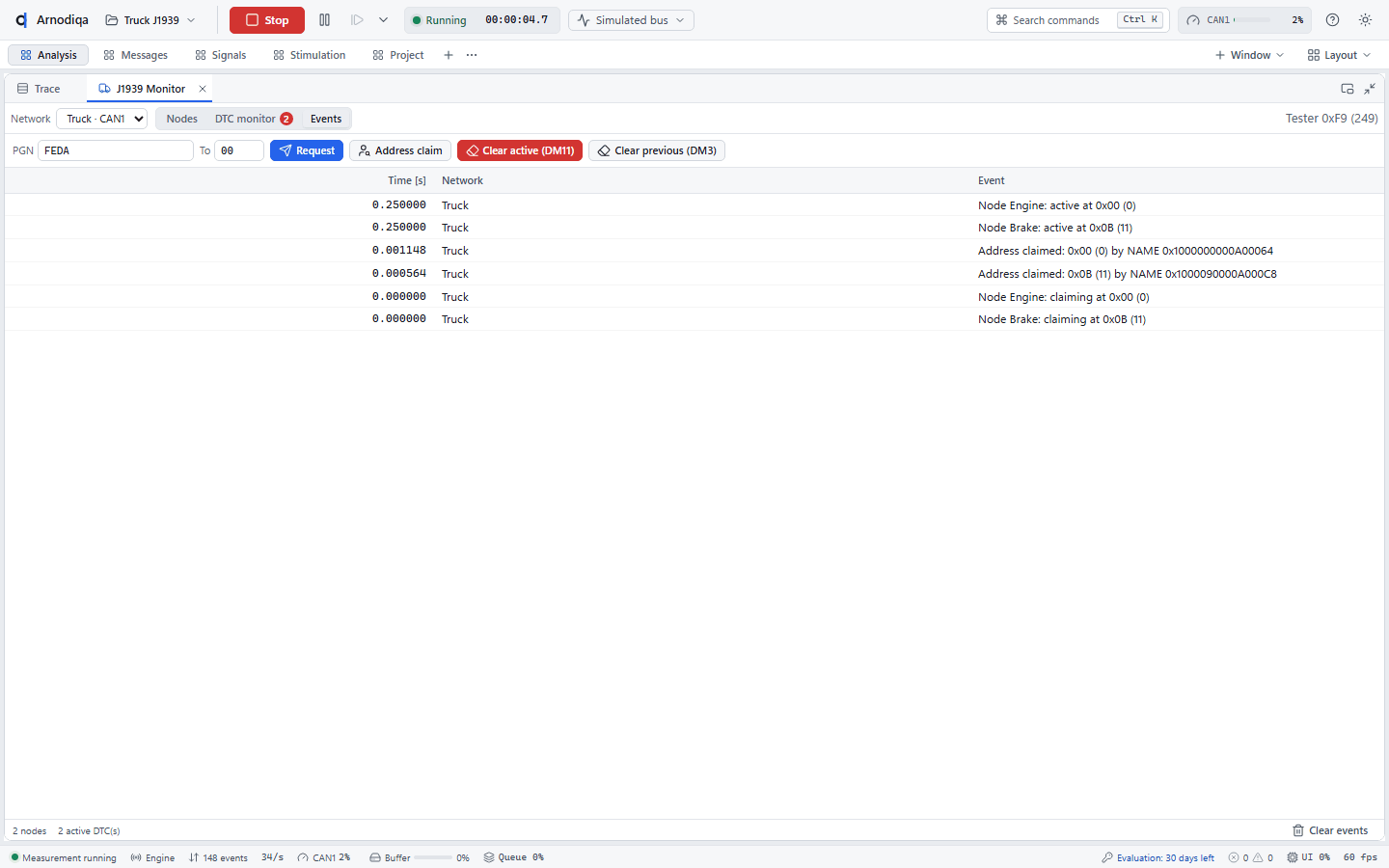Open Search commands box
The height and width of the screenshot is (868, 1389).
pyautogui.click(x=1078, y=20)
